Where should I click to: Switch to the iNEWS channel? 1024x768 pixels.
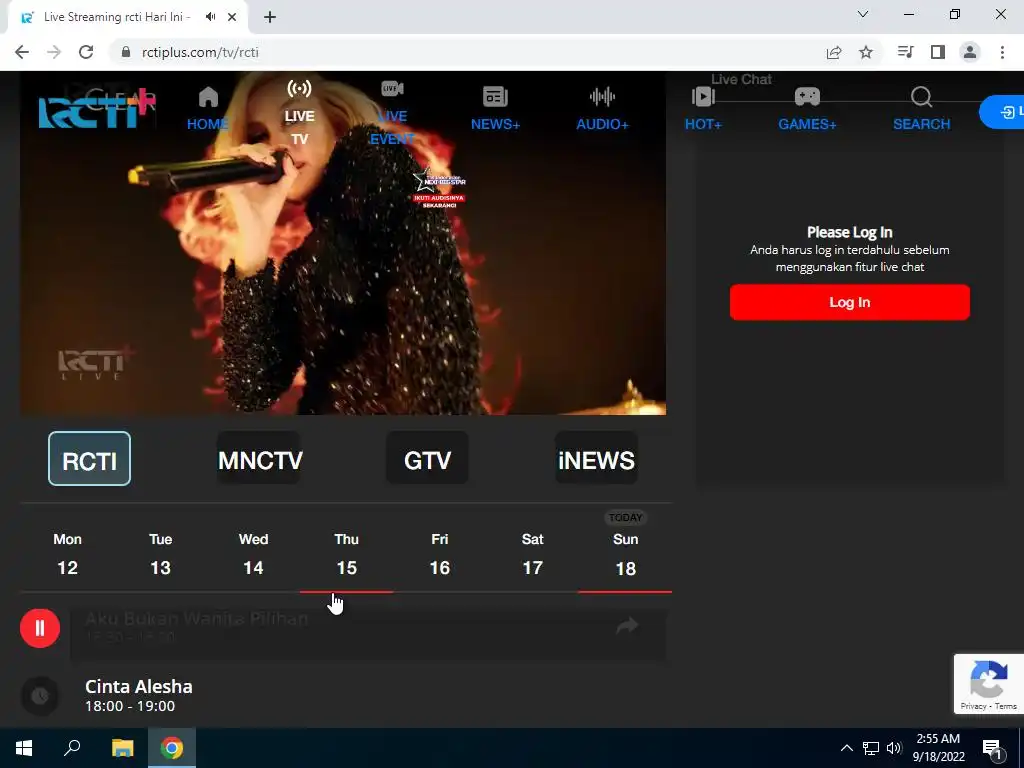(x=596, y=458)
